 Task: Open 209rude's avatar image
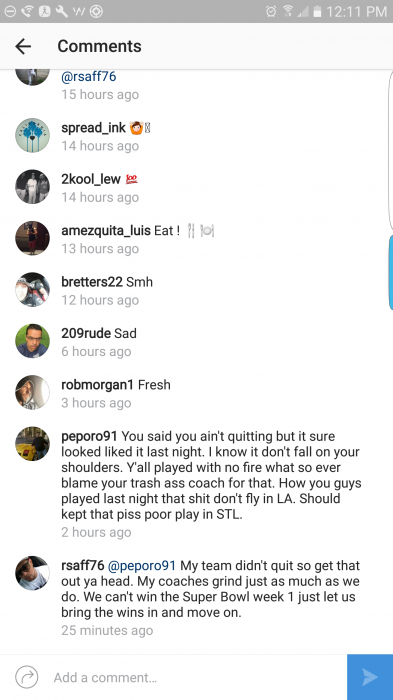[32, 341]
